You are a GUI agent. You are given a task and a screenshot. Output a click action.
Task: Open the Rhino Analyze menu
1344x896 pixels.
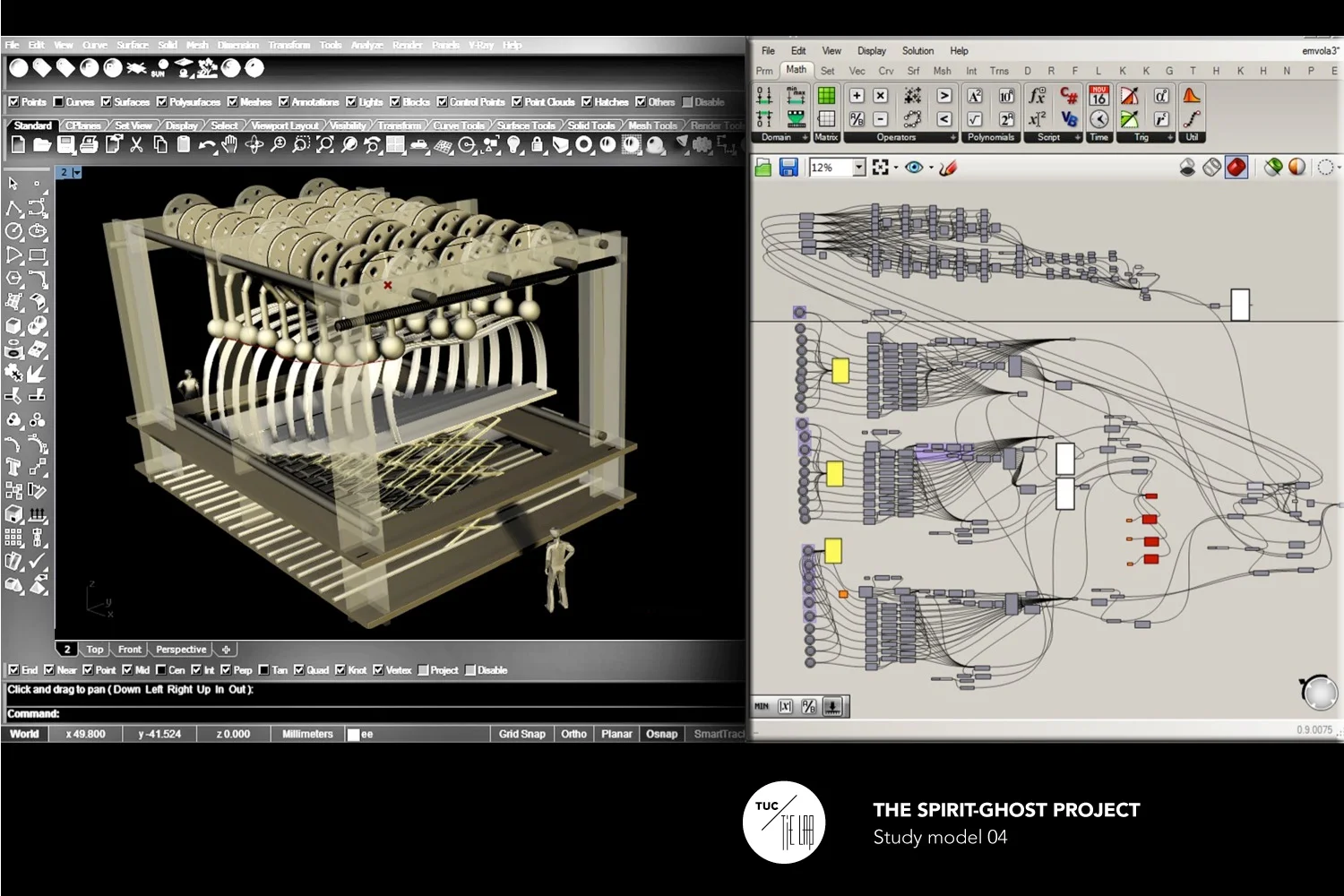[x=366, y=45]
